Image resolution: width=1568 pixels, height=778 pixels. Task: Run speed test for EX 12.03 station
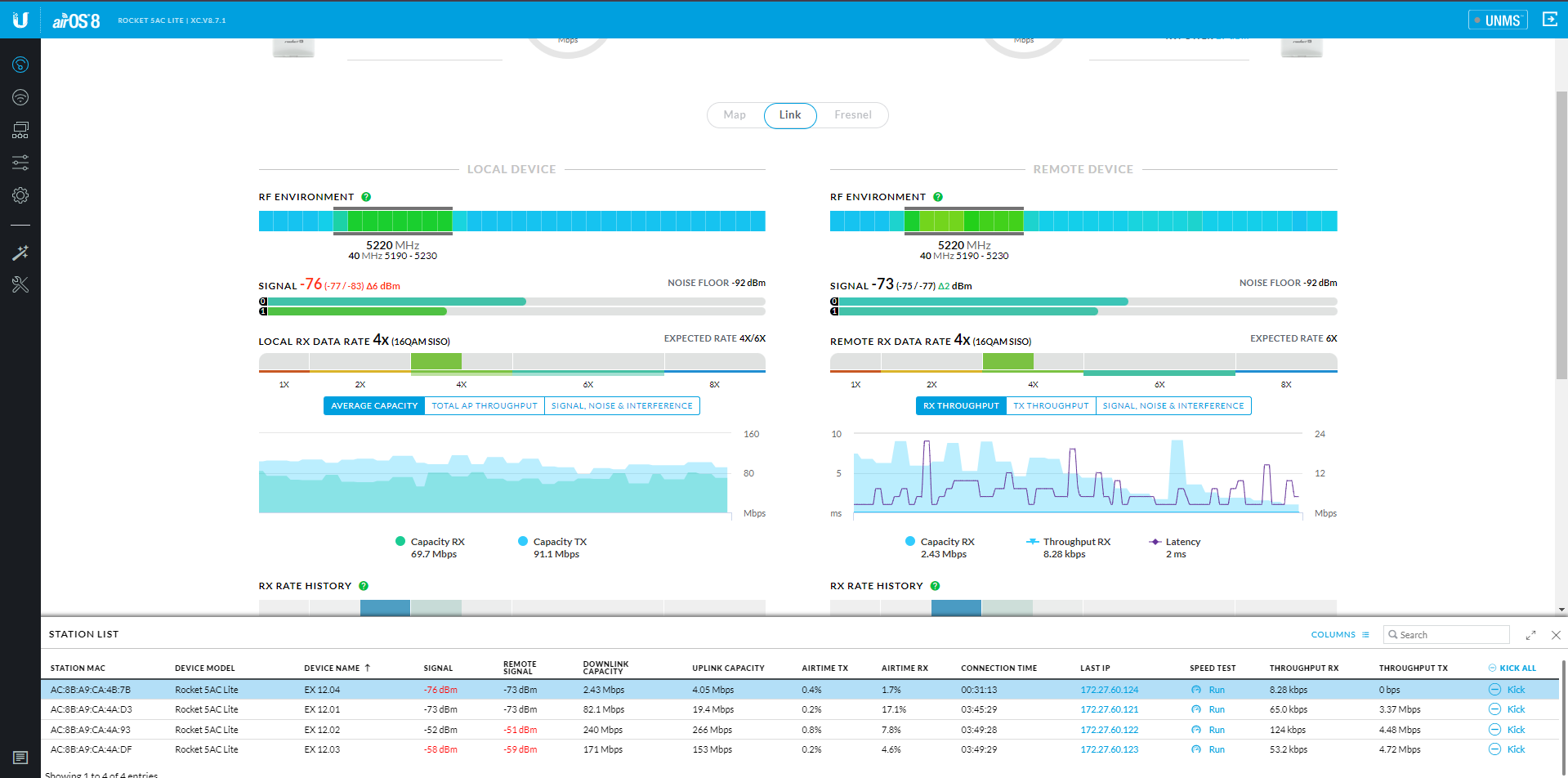1208,749
